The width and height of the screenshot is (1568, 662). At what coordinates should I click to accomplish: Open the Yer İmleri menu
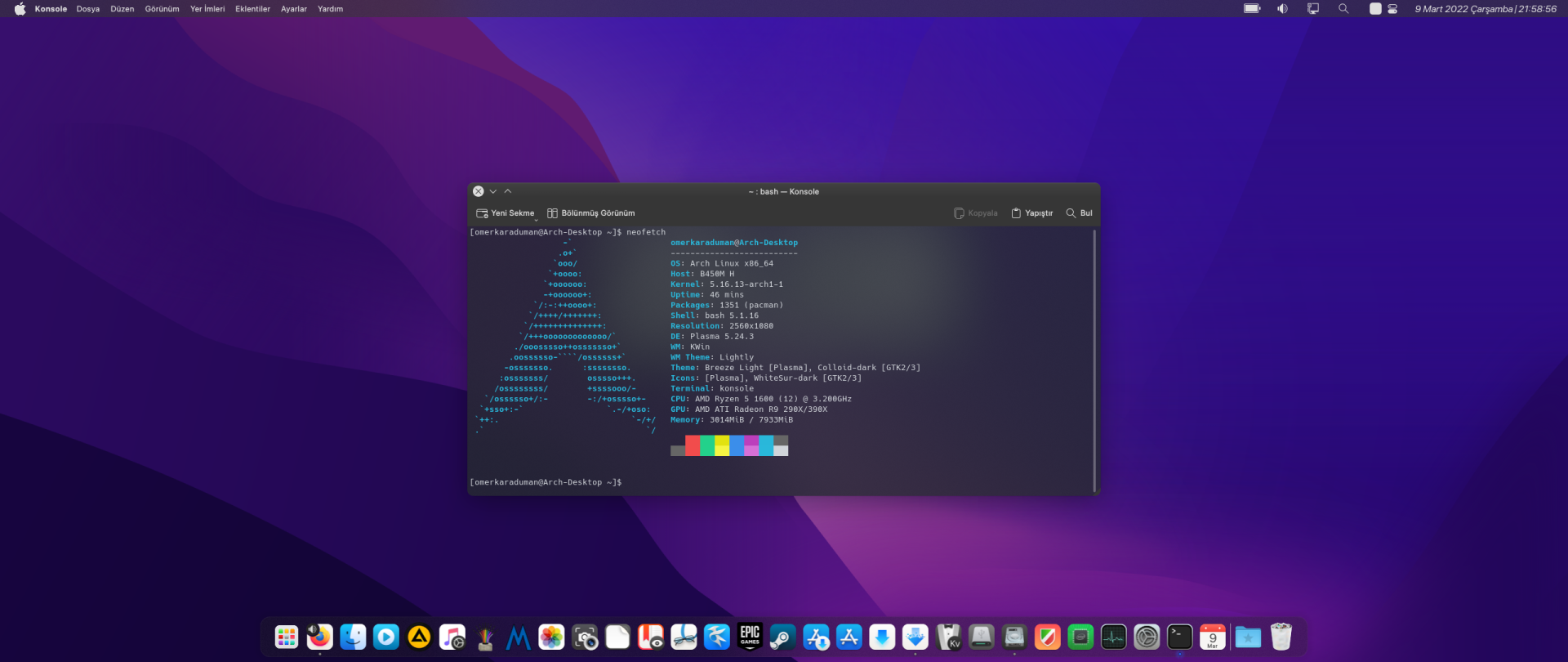tap(207, 9)
